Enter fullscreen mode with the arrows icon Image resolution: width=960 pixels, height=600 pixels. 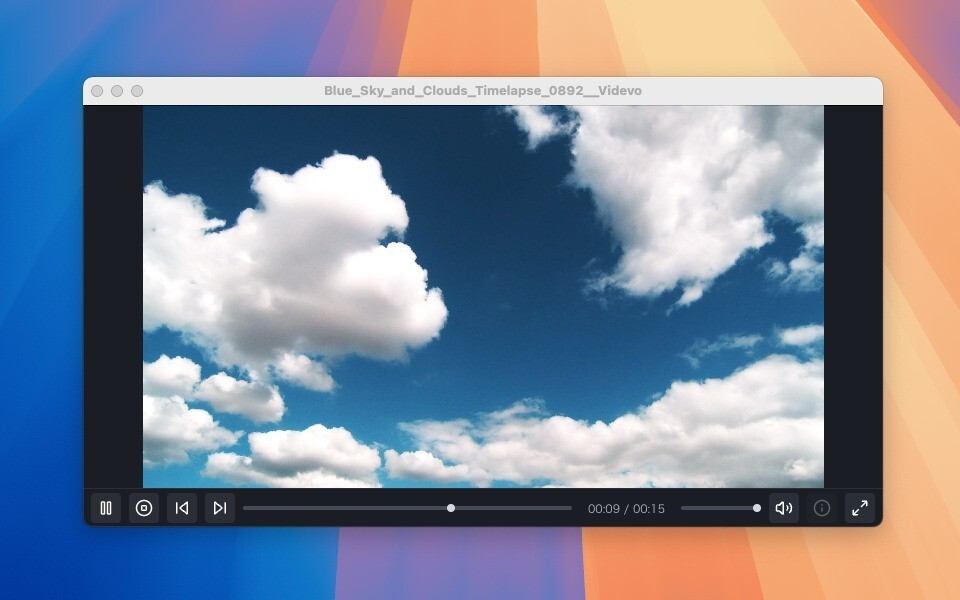860,508
